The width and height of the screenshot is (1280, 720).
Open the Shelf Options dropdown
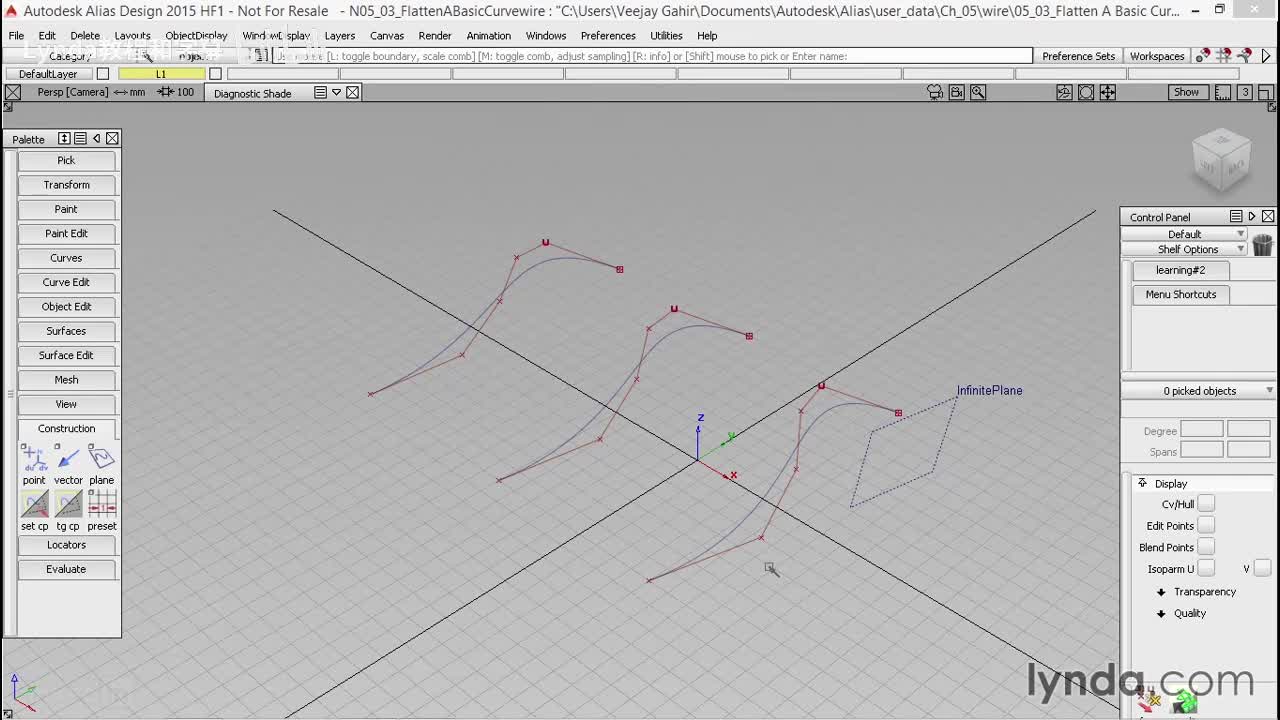pyautogui.click(x=1185, y=249)
